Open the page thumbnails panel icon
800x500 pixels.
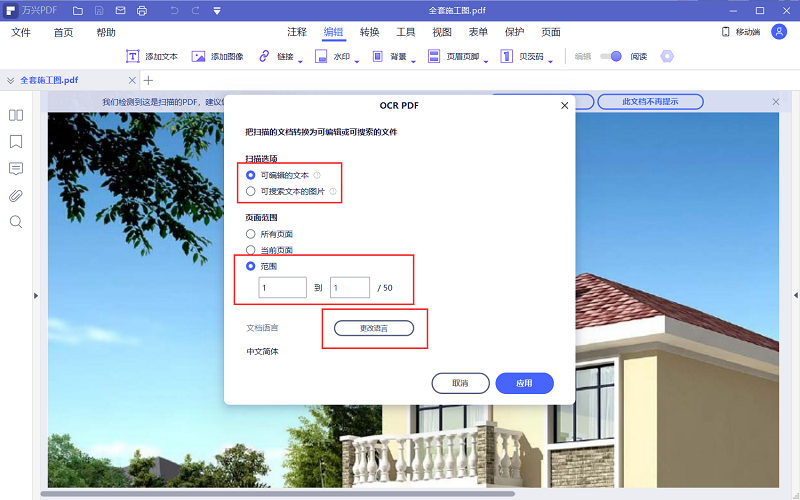click(x=16, y=115)
